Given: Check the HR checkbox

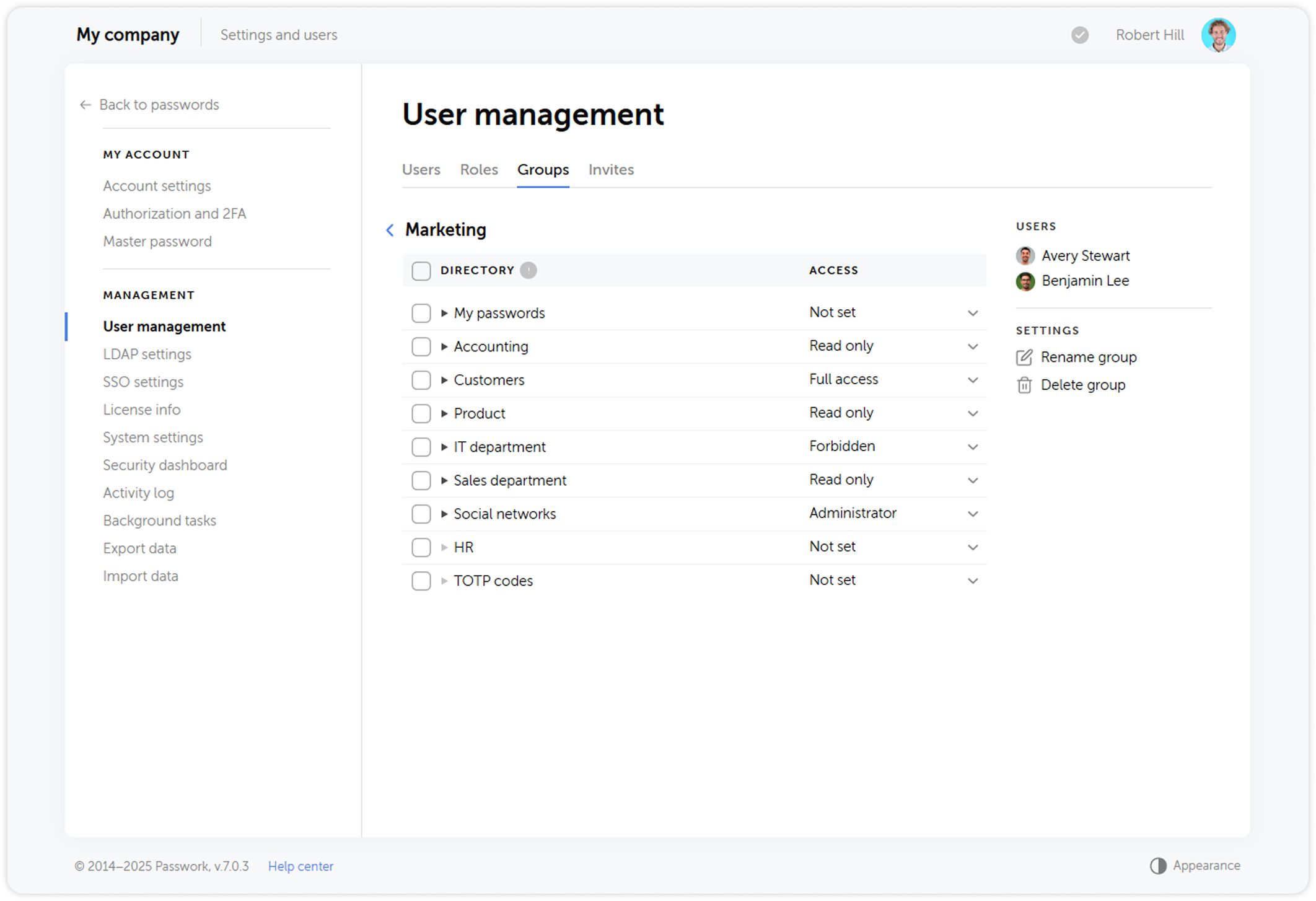Looking at the screenshot, I should point(421,547).
